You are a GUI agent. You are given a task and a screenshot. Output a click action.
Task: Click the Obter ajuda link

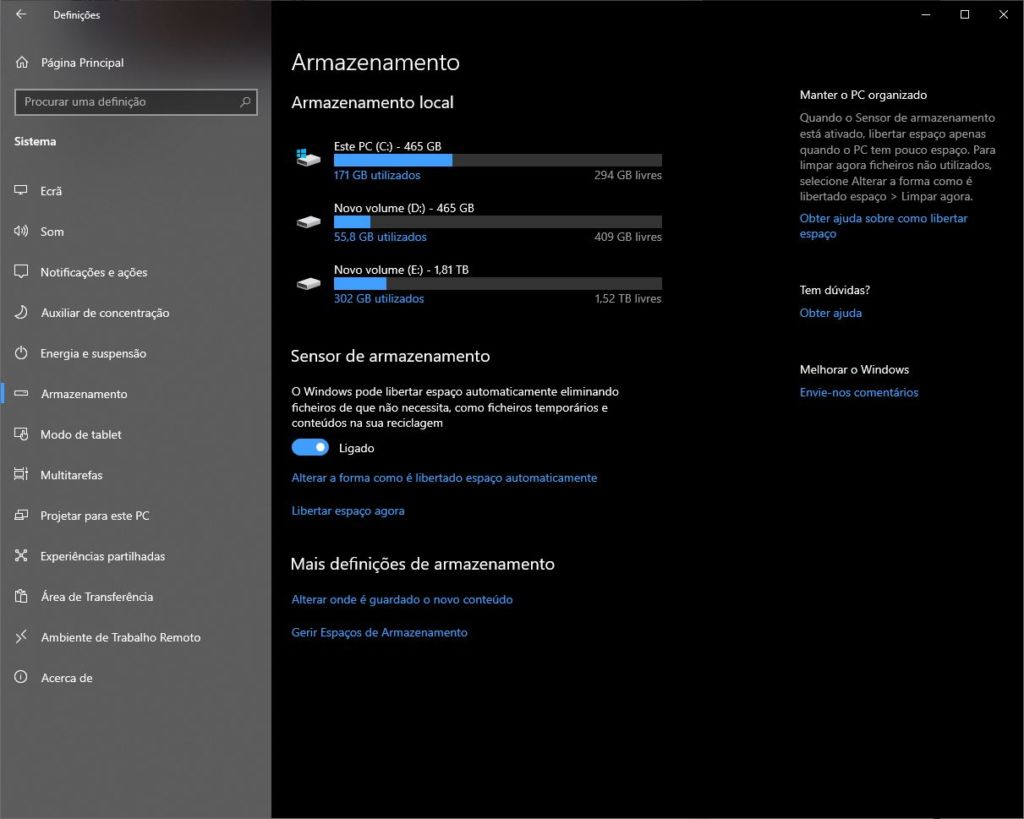coord(830,313)
